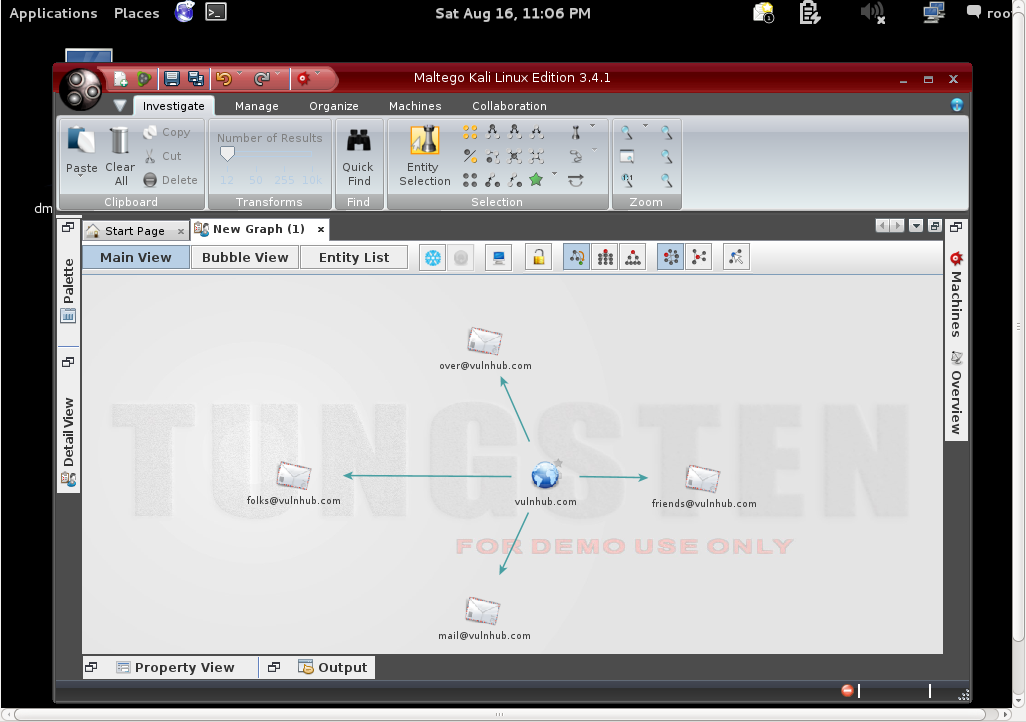
Task: Click the Maltego application orb button
Action: (x=81, y=90)
